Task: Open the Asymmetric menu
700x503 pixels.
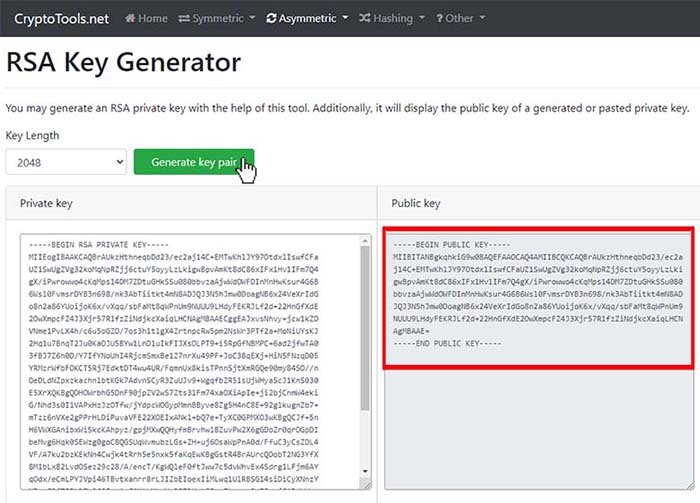Action: [x=307, y=18]
